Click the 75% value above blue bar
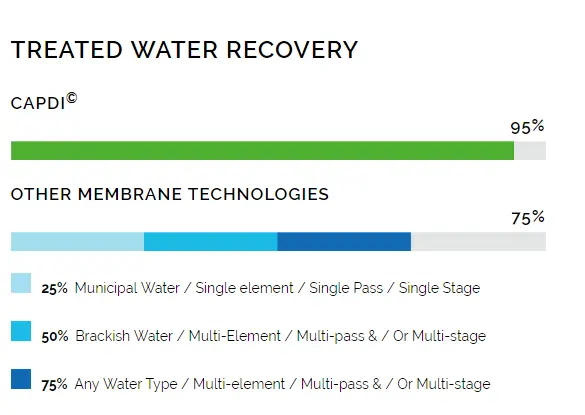Image resolution: width=585 pixels, height=415 pixels. [528, 218]
